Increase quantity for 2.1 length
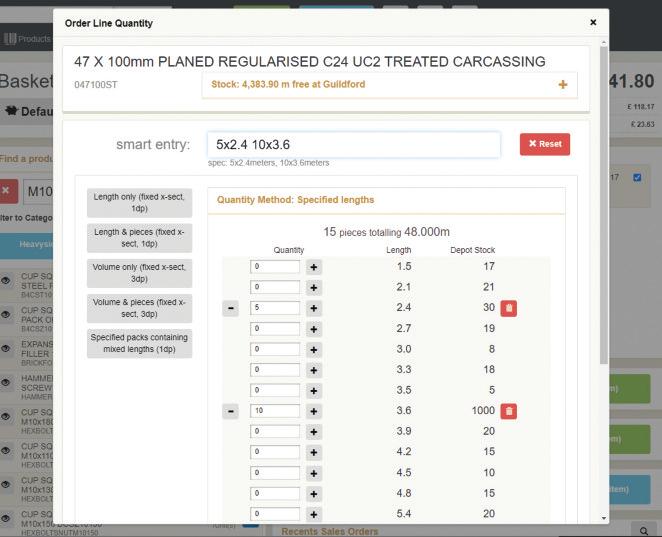The width and height of the screenshot is (662, 537). [314, 287]
